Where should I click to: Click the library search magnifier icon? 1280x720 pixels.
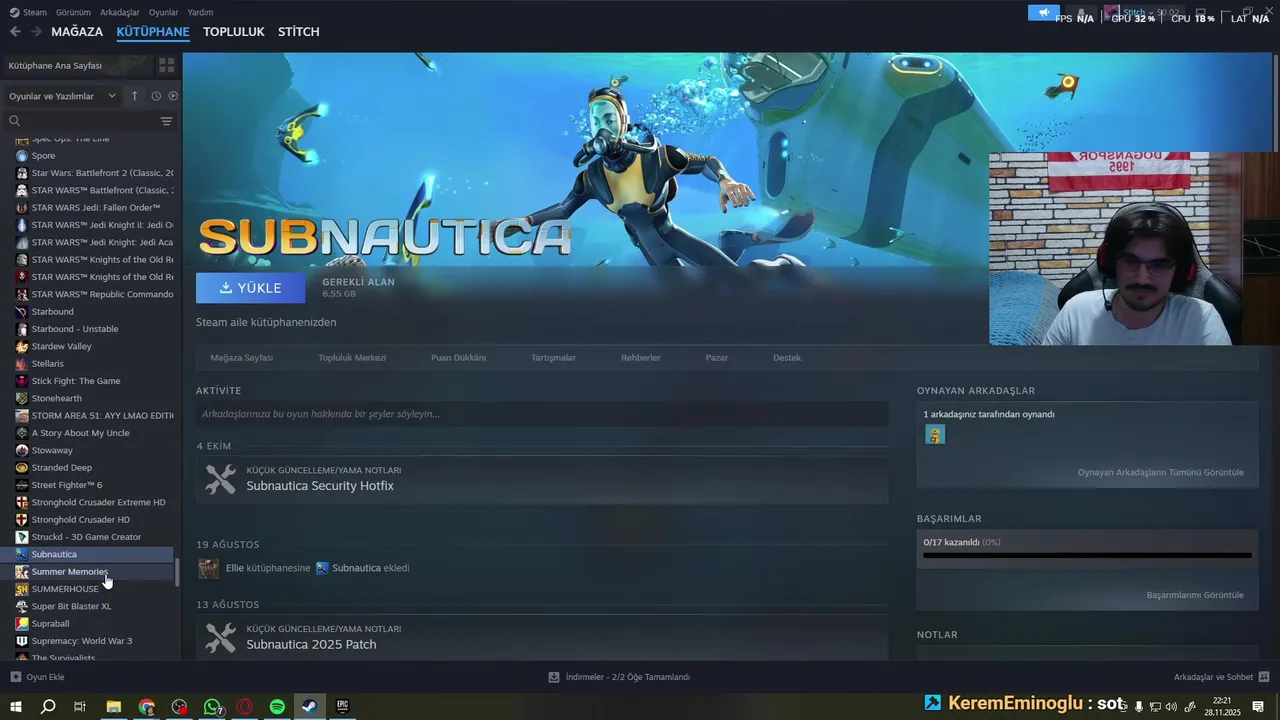pyautogui.click(x=14, y=121)
